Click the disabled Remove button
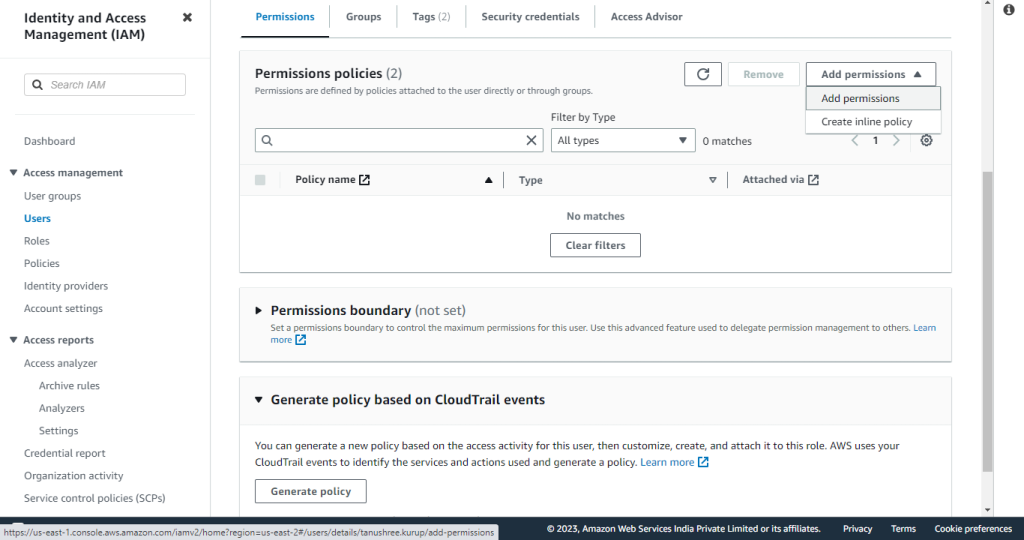Image resolution: width=1024 pixels, height=540 pixels. 763,74
